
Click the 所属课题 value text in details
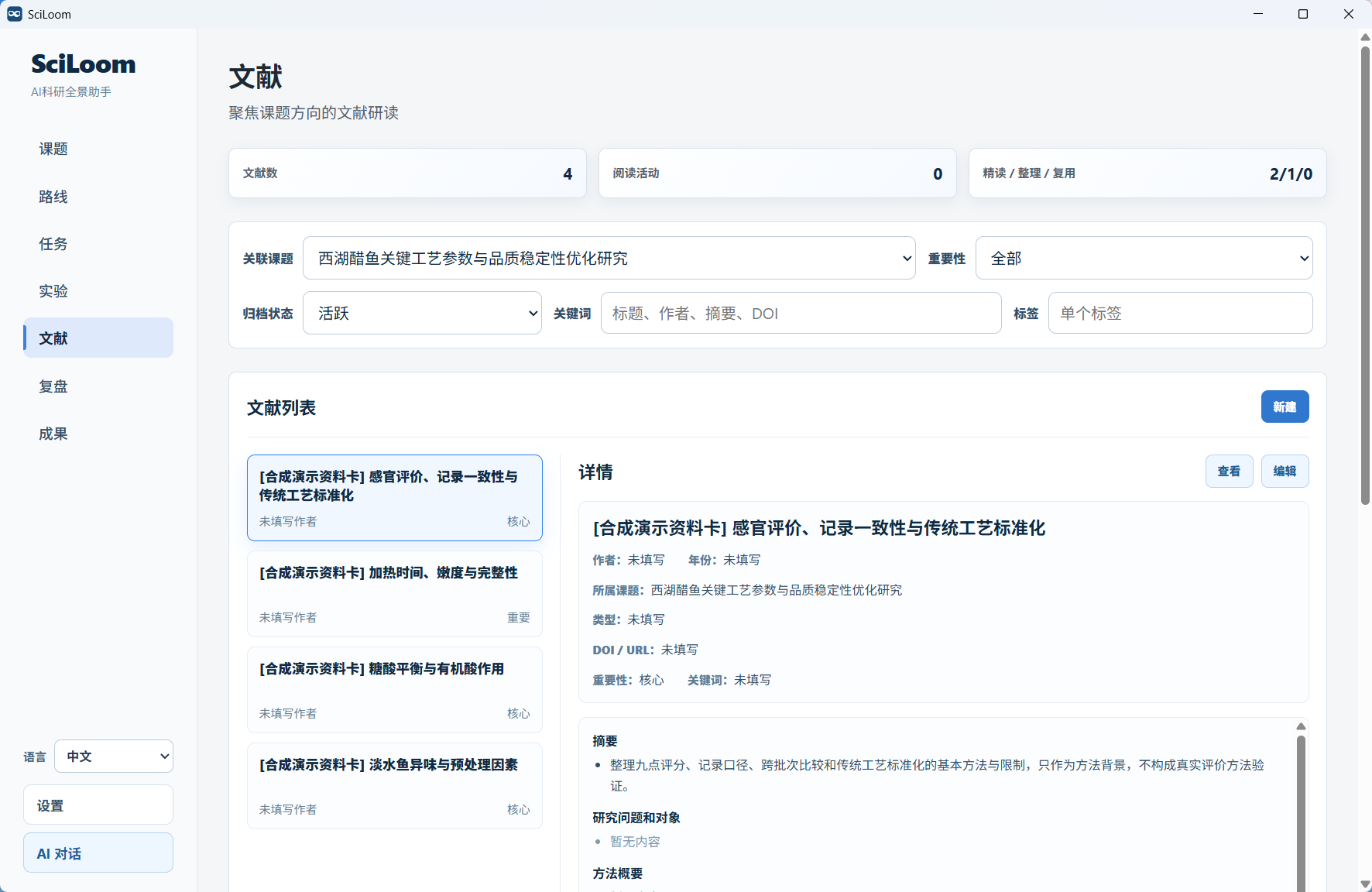click(x=777, y=590)
